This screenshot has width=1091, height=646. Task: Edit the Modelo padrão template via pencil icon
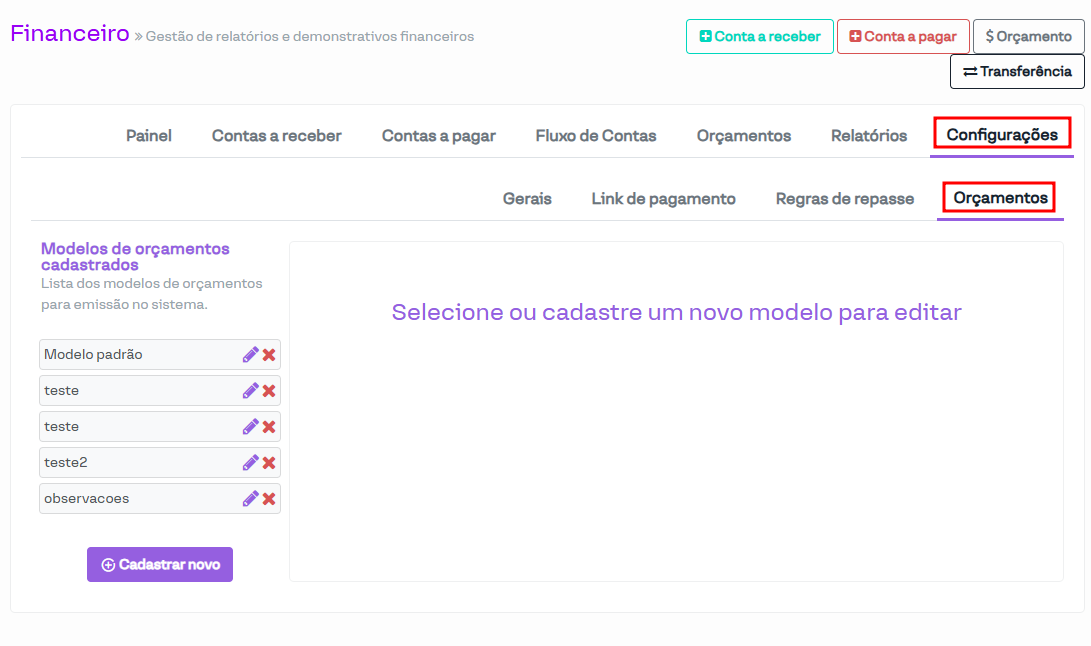click(x=250, y=355)
